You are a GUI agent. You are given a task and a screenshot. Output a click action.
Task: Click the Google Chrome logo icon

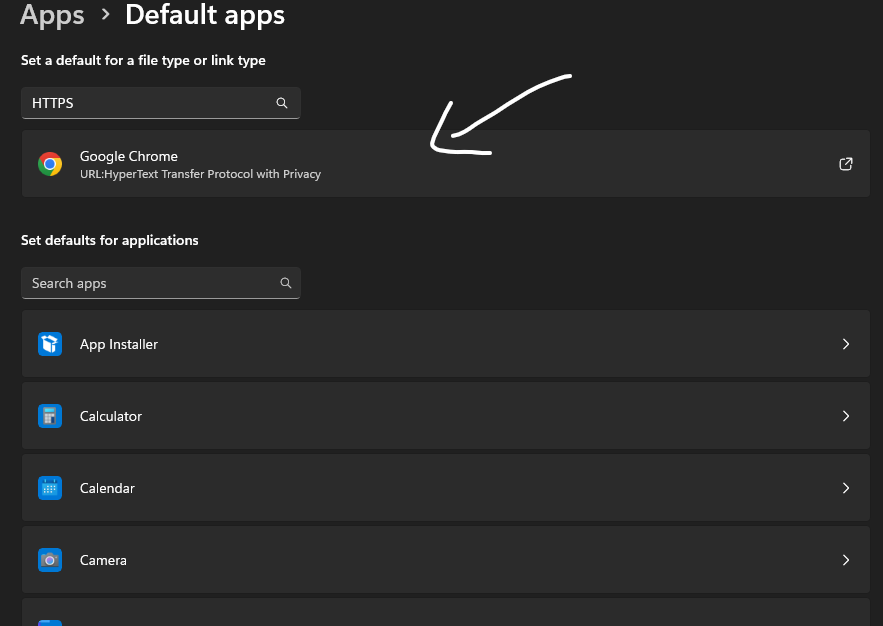coord(50,164)
